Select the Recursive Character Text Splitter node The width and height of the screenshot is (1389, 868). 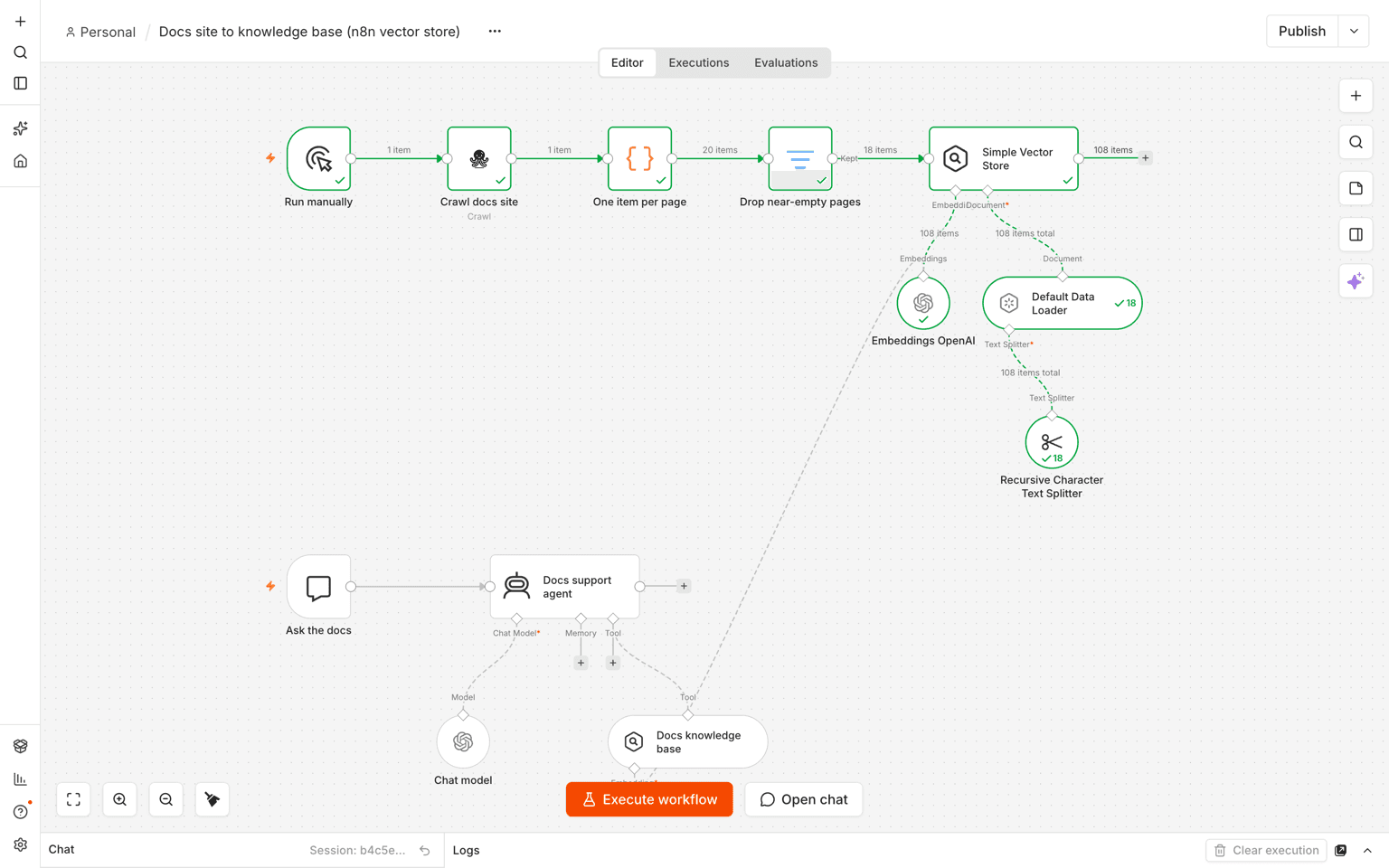1052,442
